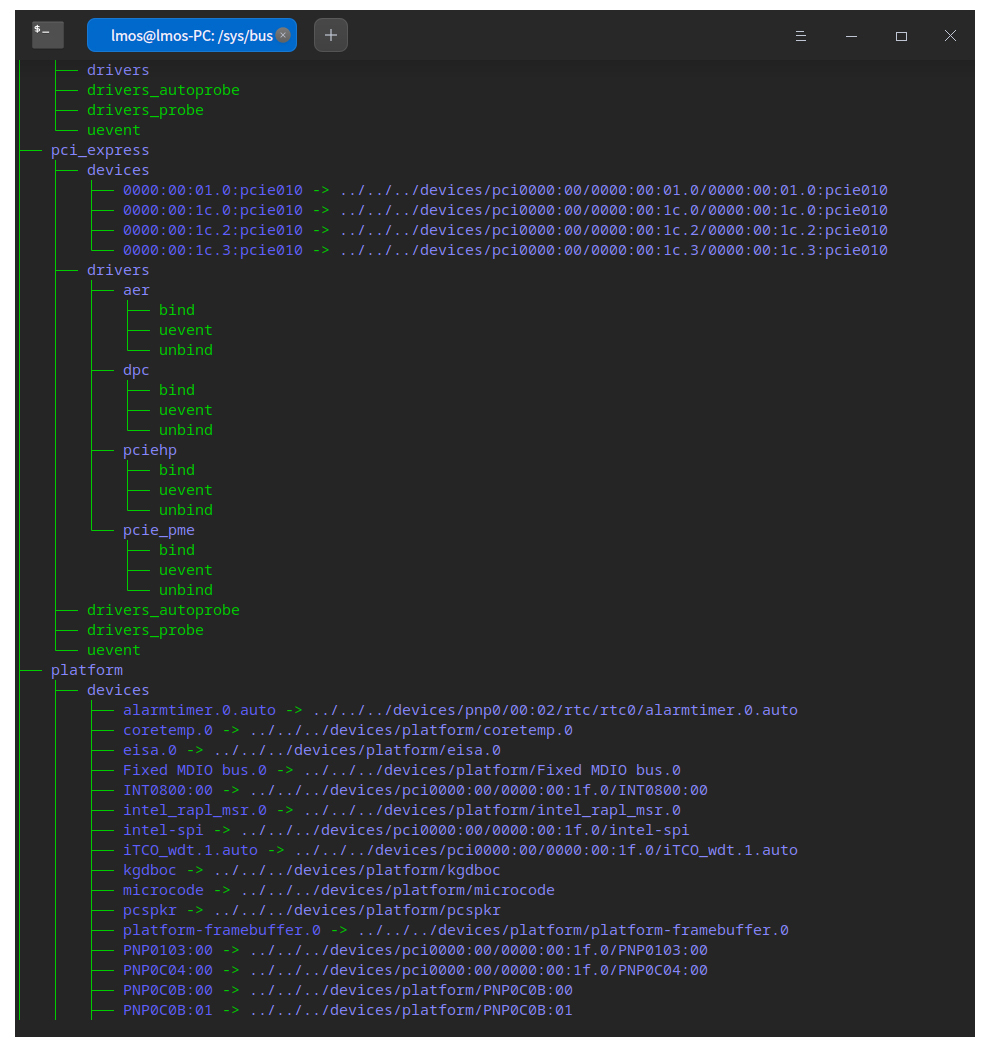Viewport: 990px width, 1047px height.
Task: Open the terminal hamburger menu
Action: (x=801, y=35)
